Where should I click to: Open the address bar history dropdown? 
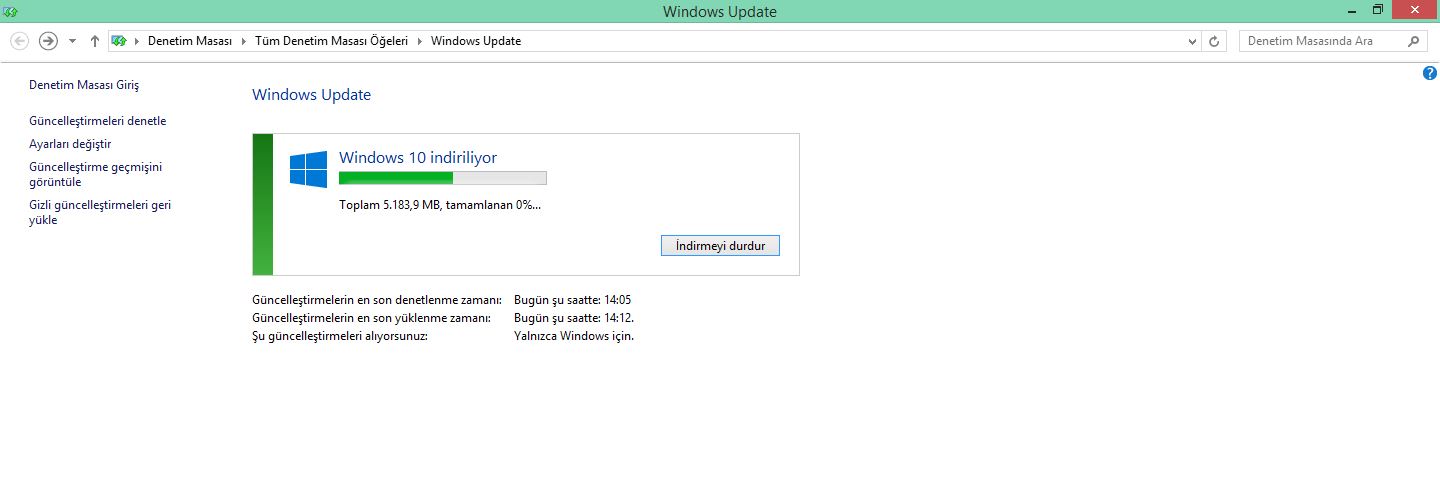pyautogui.click(x=1192, y=42)
